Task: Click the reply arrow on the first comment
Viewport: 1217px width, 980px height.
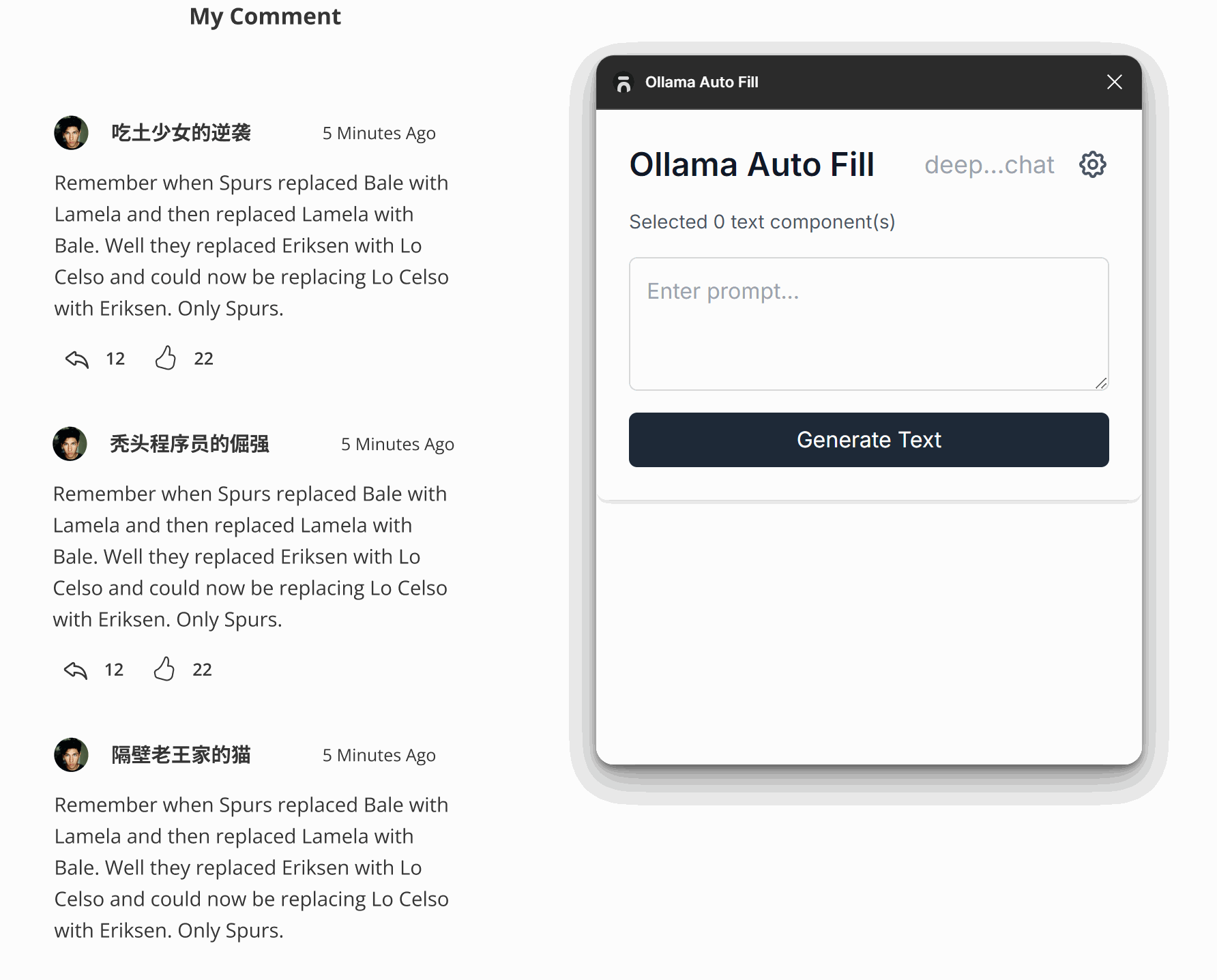Action: click(77, 359)
